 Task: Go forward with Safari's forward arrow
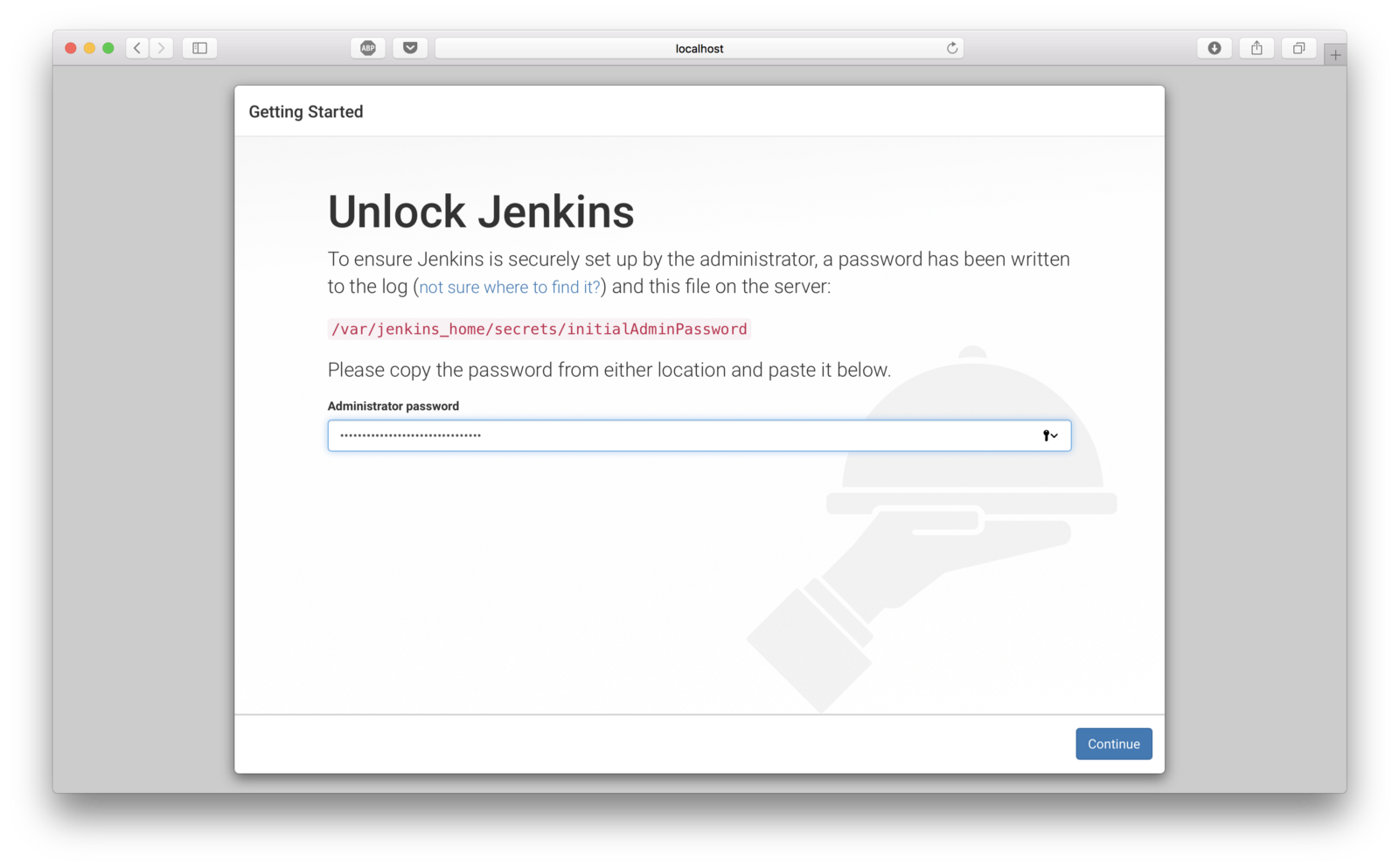[x=161, y=48]
